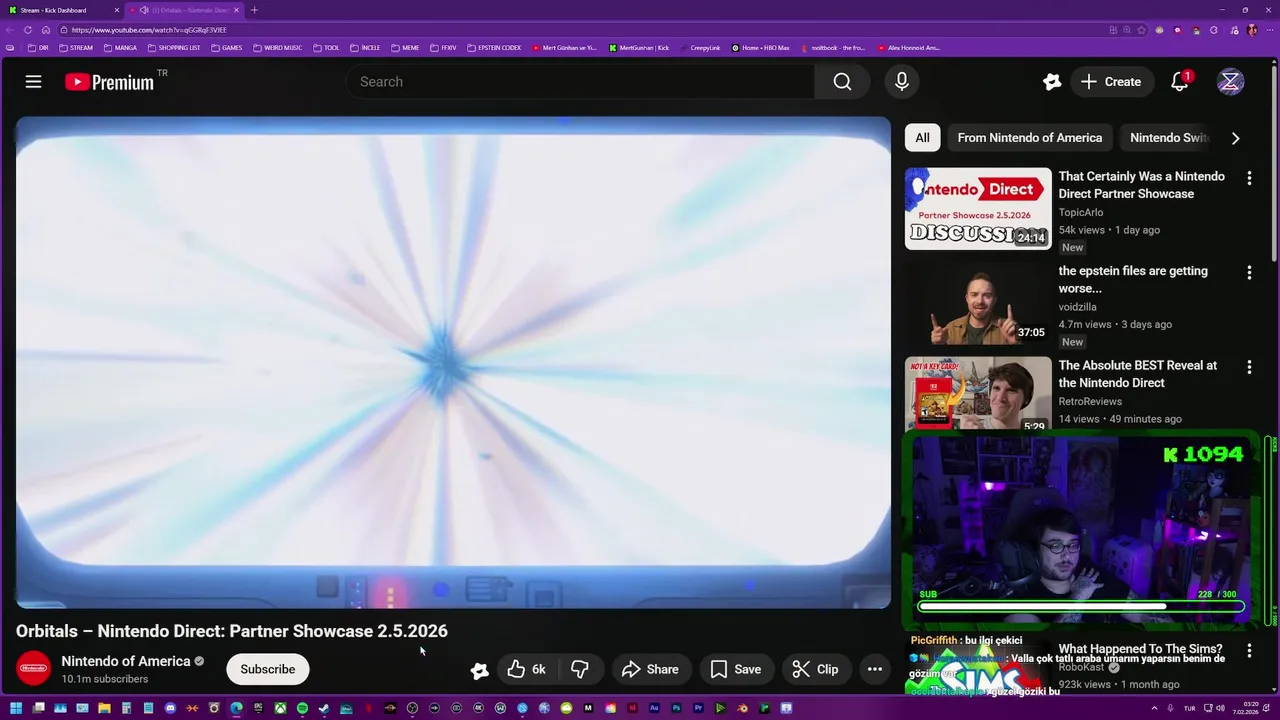Like the video with thumbs up
1280x720 pixels.
point(527,669)
